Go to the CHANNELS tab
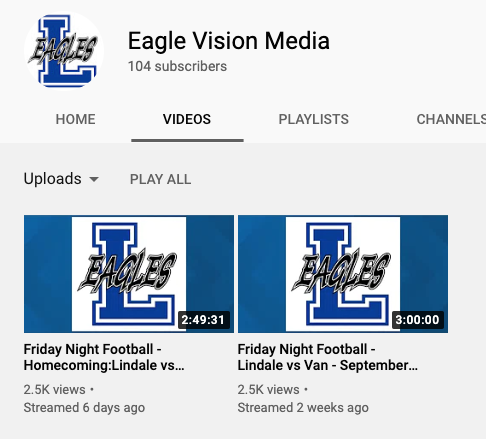This screenshot has height=439, width=486. point(451,119)
